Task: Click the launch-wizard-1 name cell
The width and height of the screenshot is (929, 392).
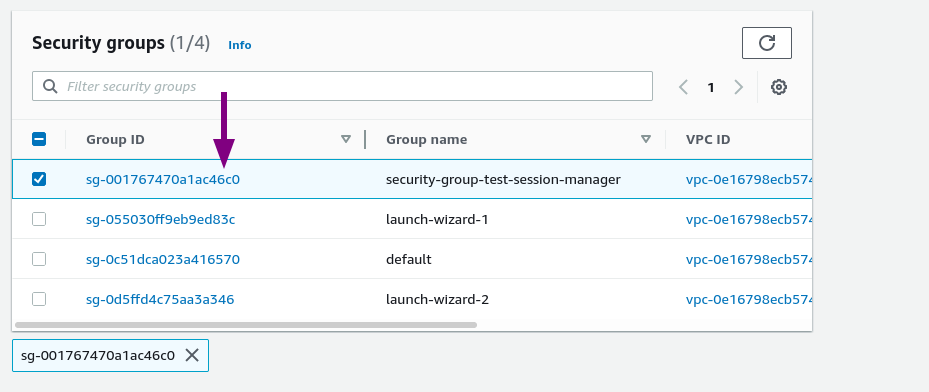Action: pos(437,219)
